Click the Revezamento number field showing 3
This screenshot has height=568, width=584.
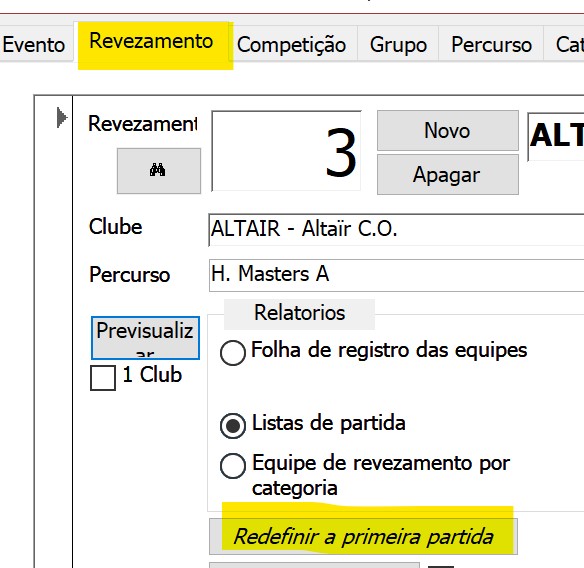tap(286, 151)
